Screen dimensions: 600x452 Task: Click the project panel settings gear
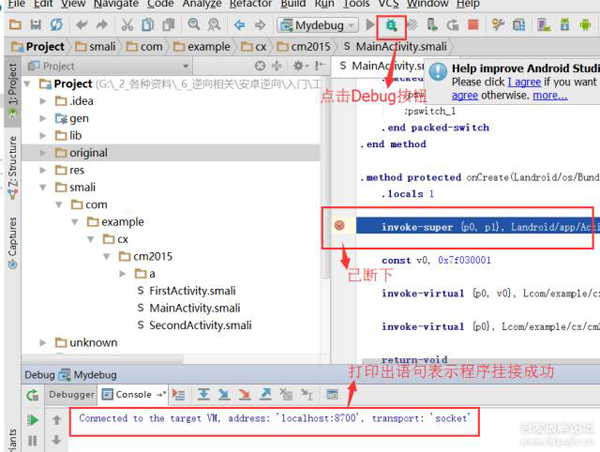300,66
